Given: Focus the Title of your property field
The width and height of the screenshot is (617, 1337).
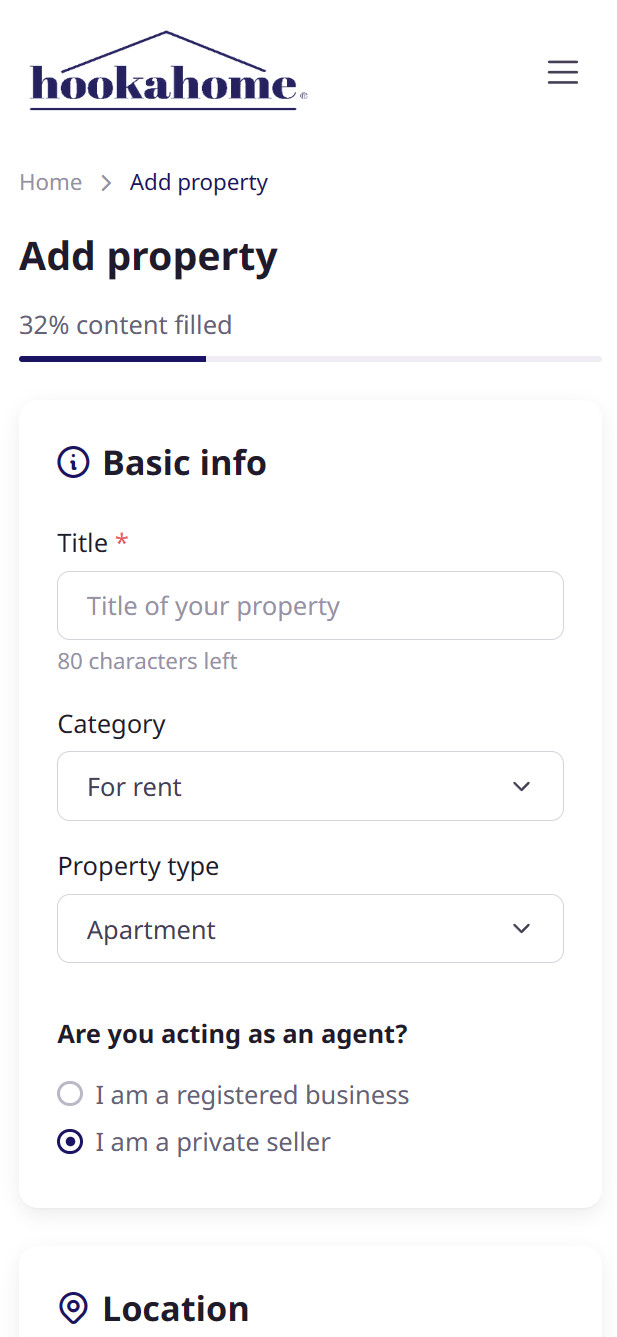Looking at the screenshot, I should (310, 606).
